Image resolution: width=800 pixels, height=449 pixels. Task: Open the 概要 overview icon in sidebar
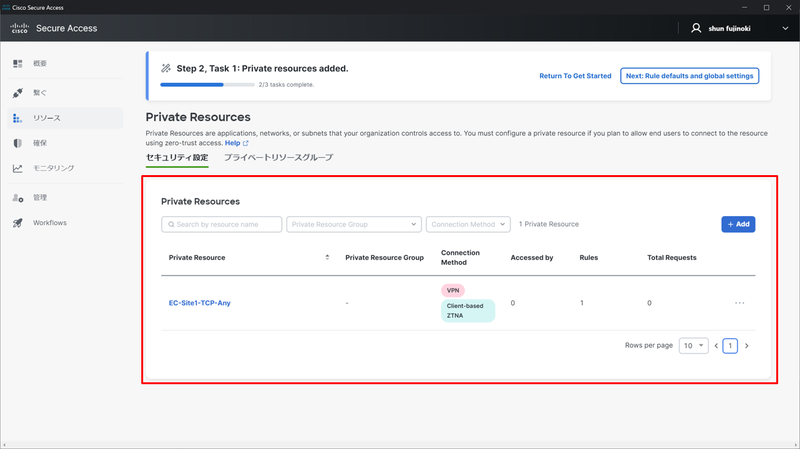pos(18,63)
